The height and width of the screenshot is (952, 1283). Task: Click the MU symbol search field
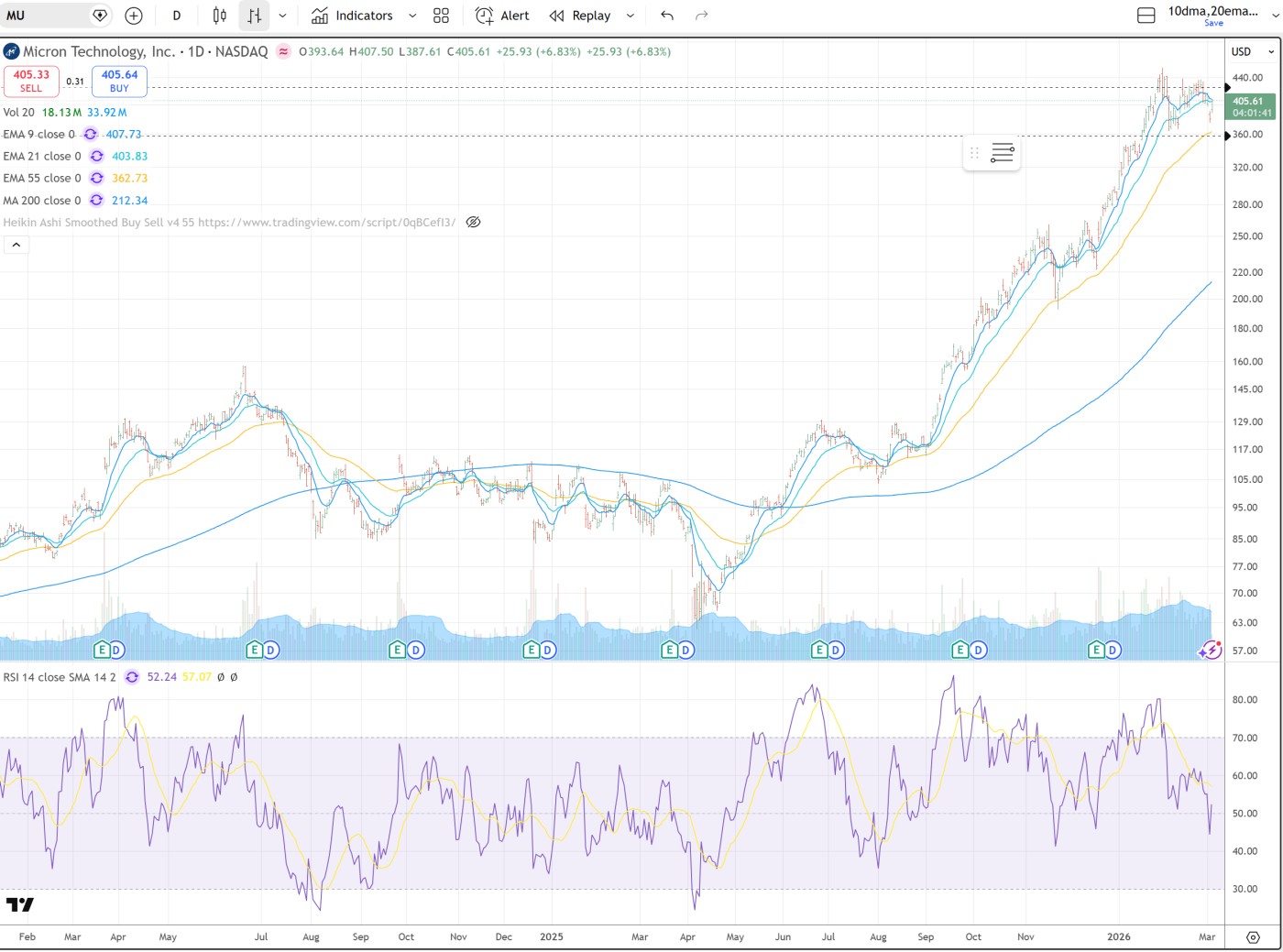[46, 16]
